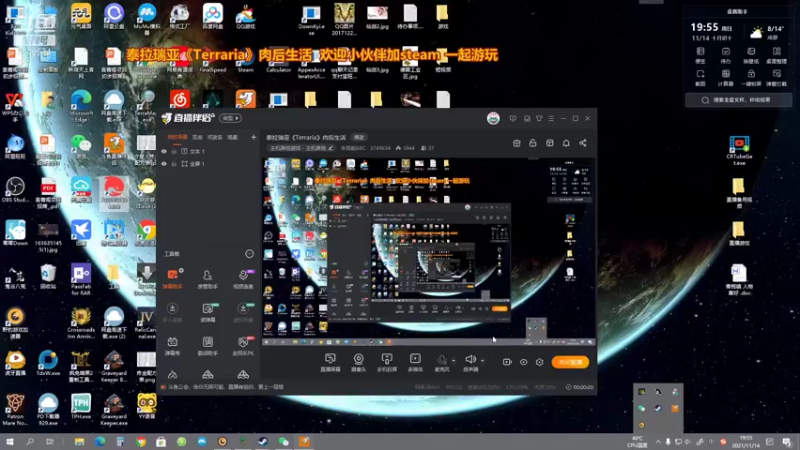This screenshot has width=800, height=450.
Task: Select the 全屏 1 source row
Action: (207, 164)
